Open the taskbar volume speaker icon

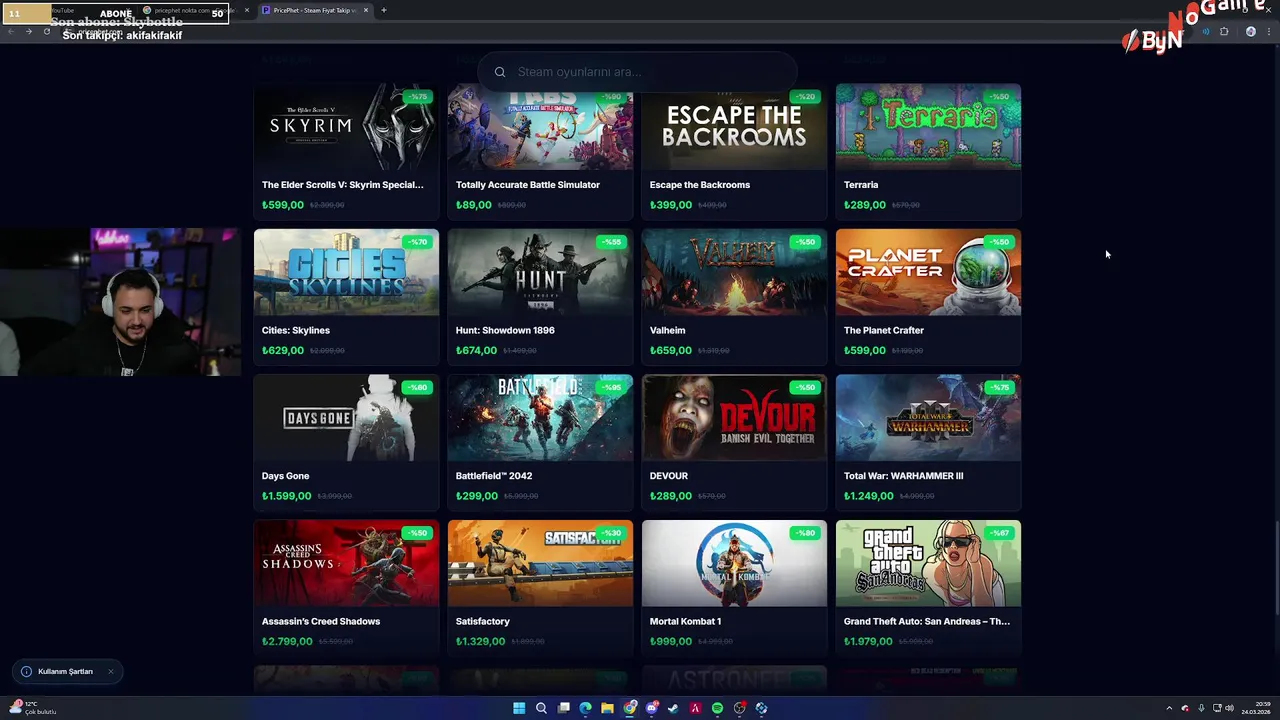(x=1229, y=708)
